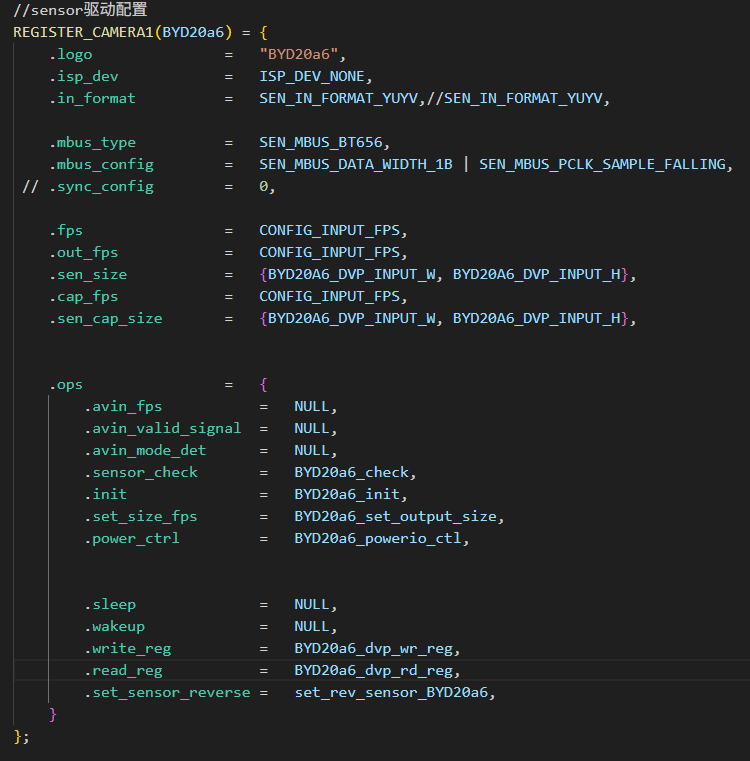Select BYD20a6_set_output_size function name
The height and width of the screenshot is (761, 750).
tap(396, 517)
